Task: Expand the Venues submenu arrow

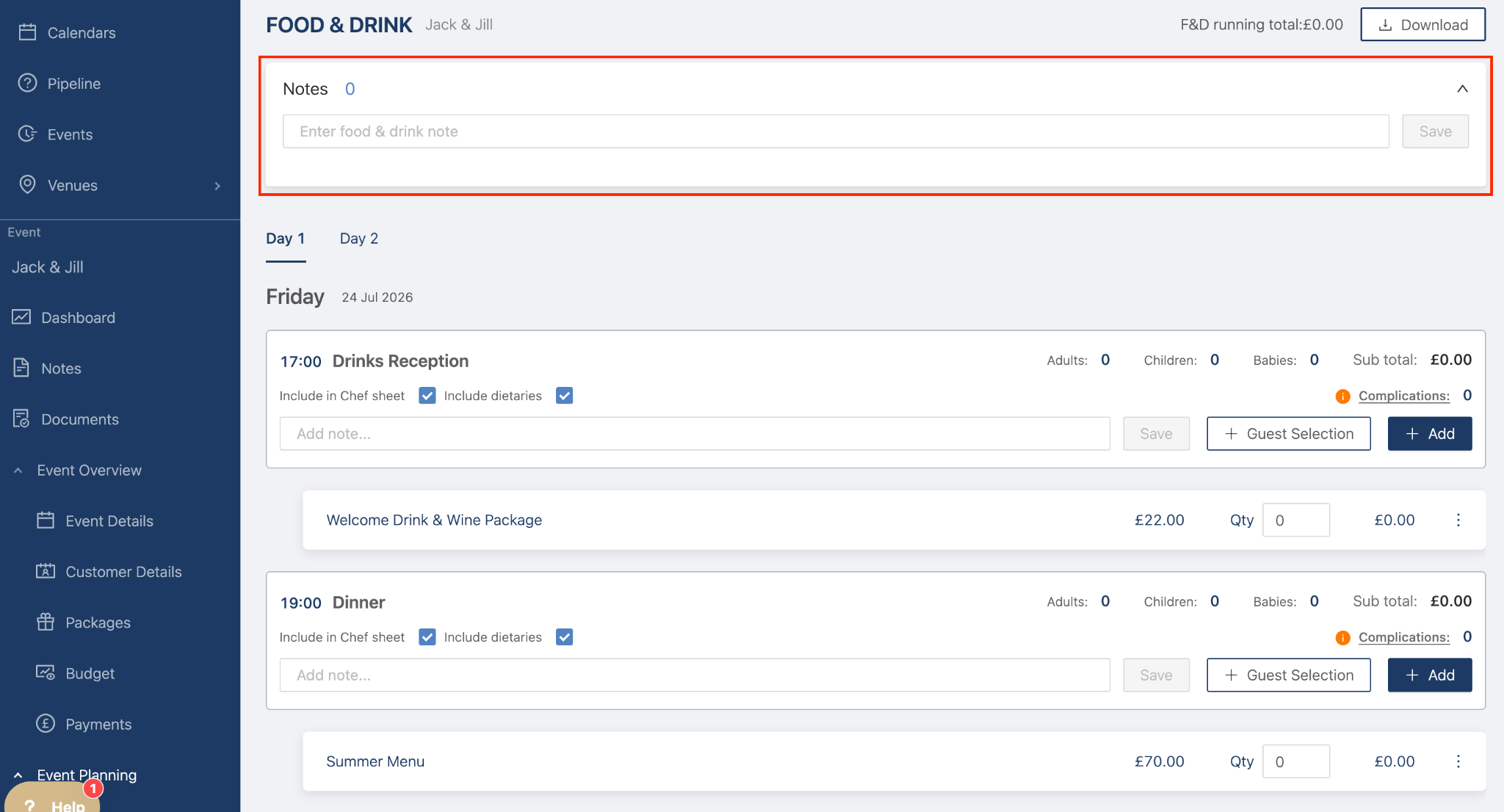Action: 217,186
